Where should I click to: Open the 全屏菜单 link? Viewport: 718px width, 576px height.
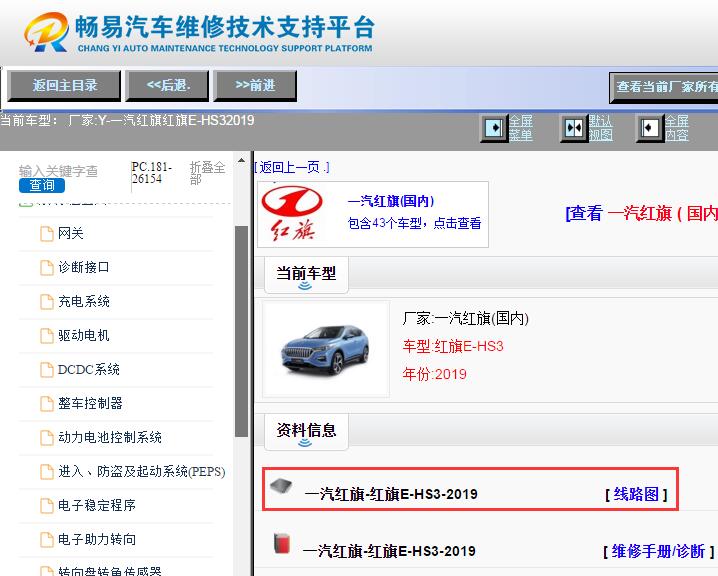point(521,128)
